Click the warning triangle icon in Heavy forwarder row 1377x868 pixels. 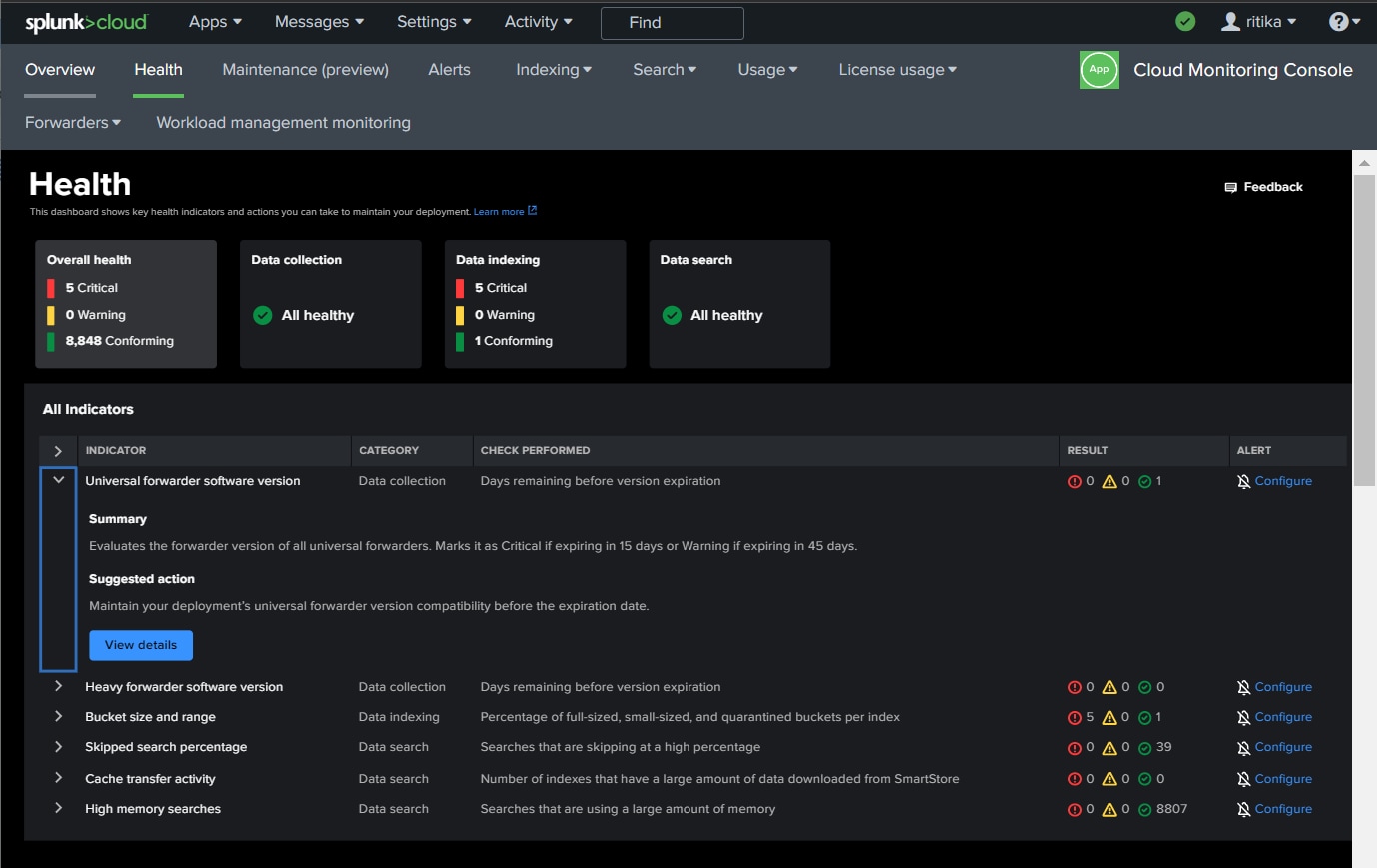(1109, 688)
